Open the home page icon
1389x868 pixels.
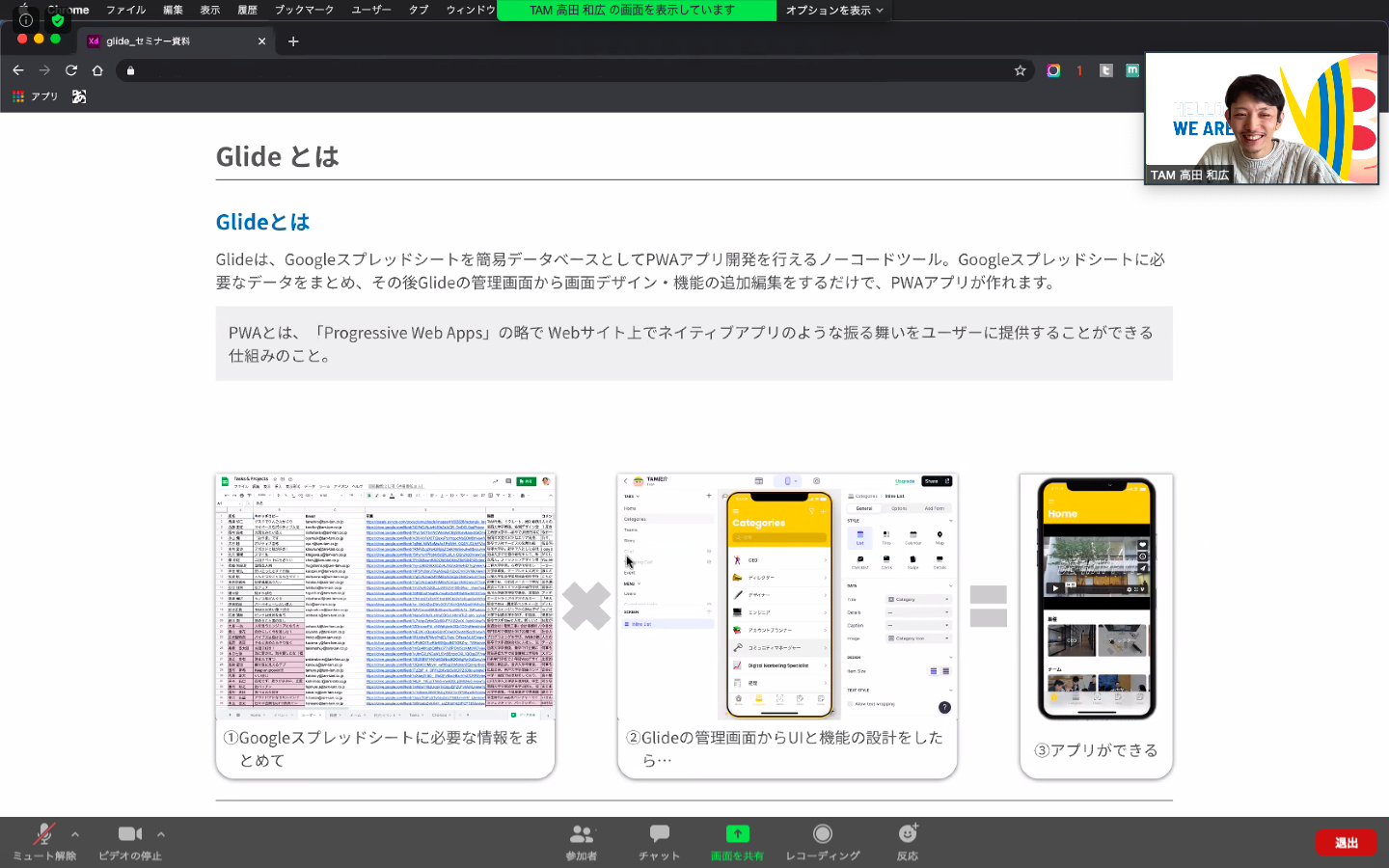pyautogui.click(x=97, y=70)
